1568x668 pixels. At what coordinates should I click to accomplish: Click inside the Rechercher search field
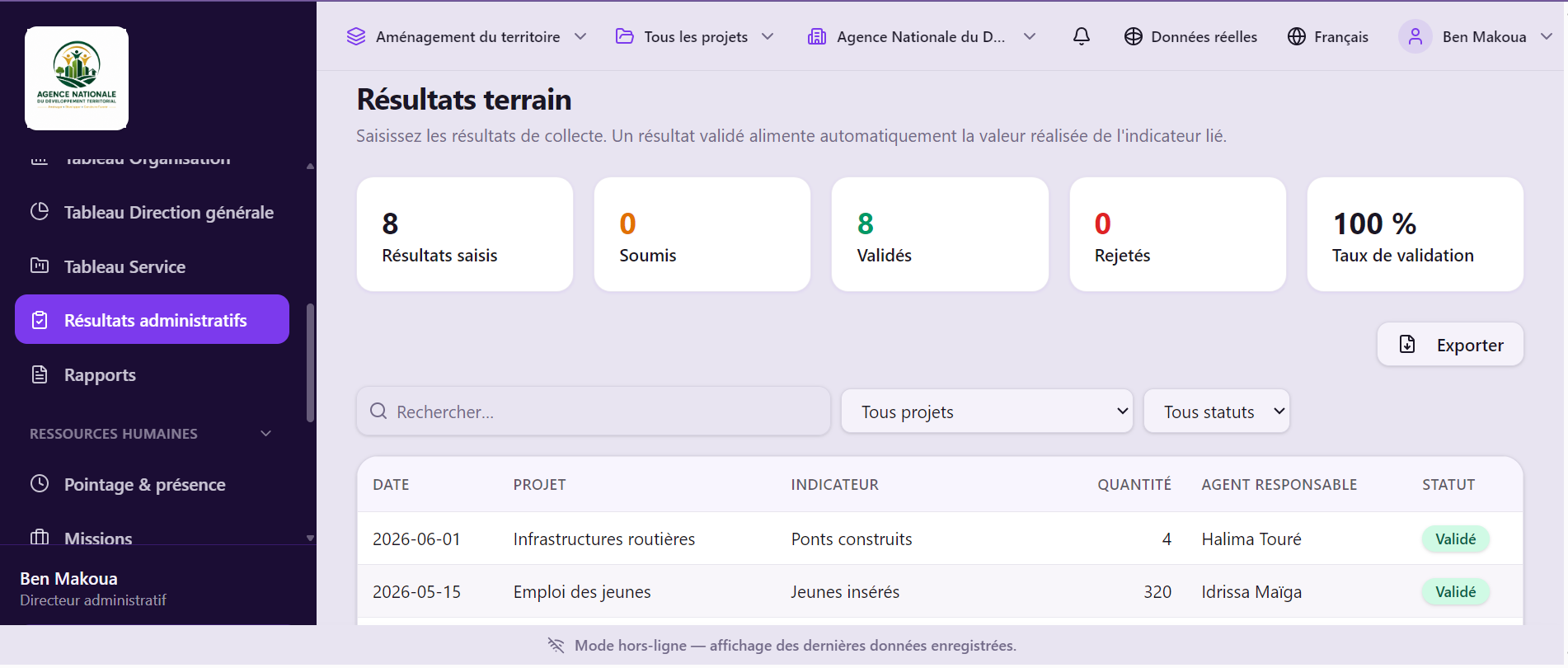coord(594,411)
